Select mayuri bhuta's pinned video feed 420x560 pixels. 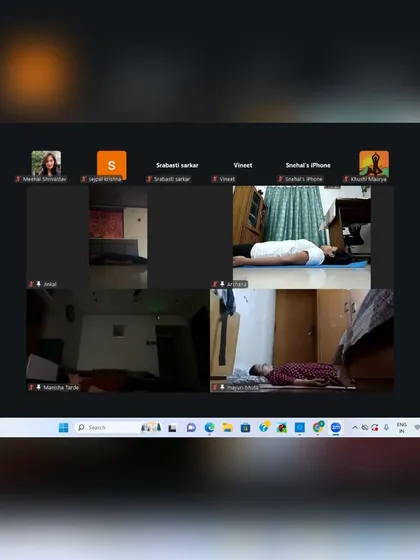click(302, 340)
